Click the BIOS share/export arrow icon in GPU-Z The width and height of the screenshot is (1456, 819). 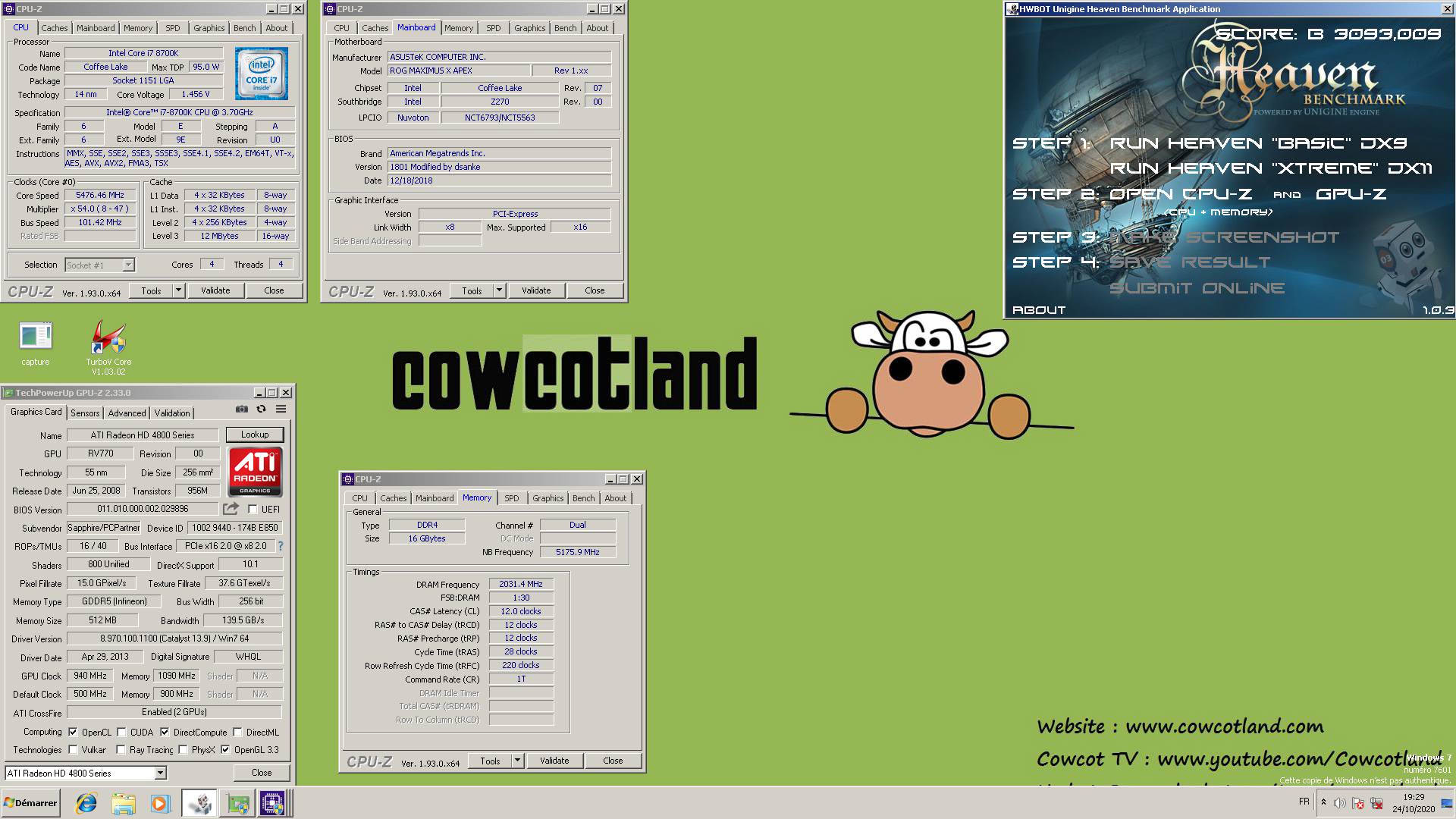[x=231, y=509]
